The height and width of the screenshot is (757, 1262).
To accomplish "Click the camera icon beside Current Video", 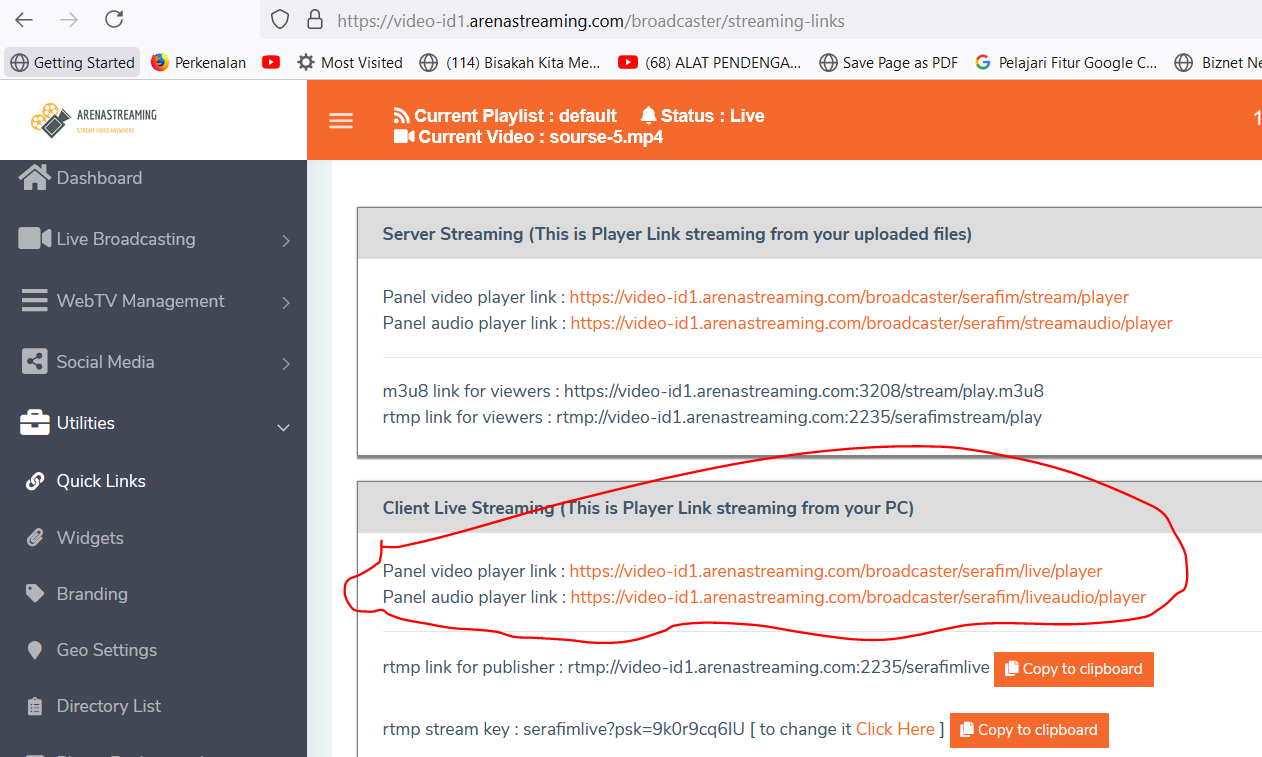I will (404, 137).
